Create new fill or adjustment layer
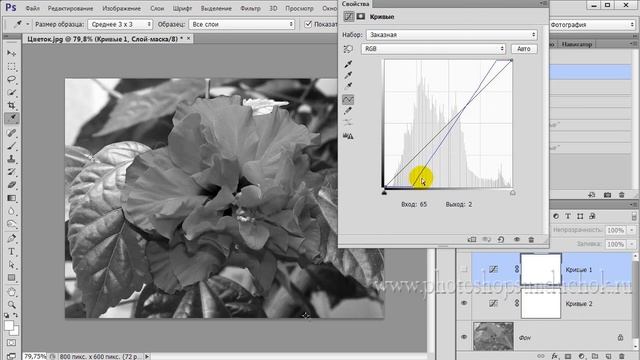 pos(582,356)
